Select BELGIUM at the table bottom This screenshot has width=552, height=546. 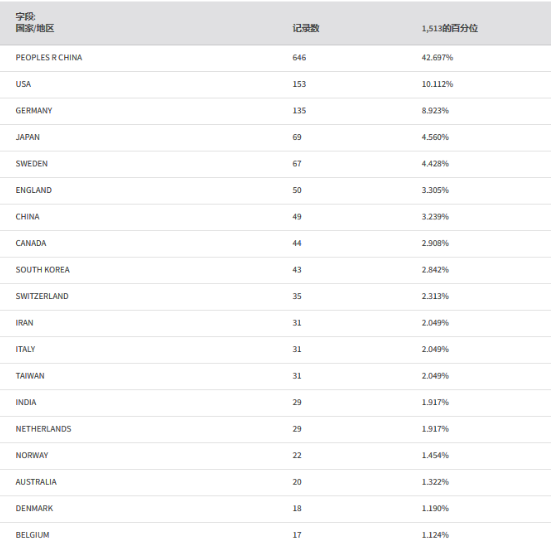coord(32,535)
